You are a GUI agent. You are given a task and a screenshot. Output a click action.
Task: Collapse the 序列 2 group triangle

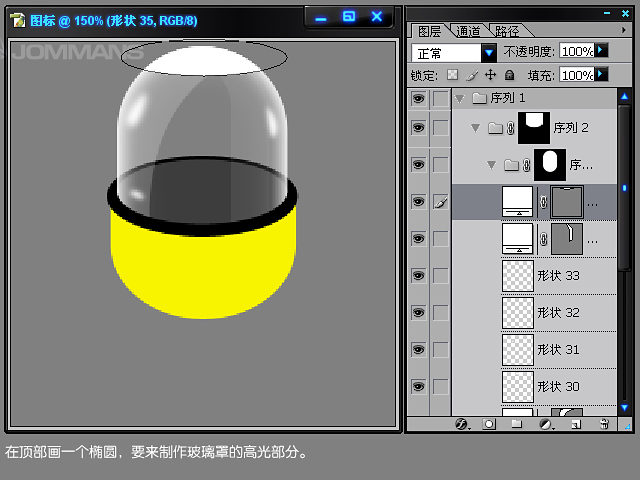click(475, 128)
